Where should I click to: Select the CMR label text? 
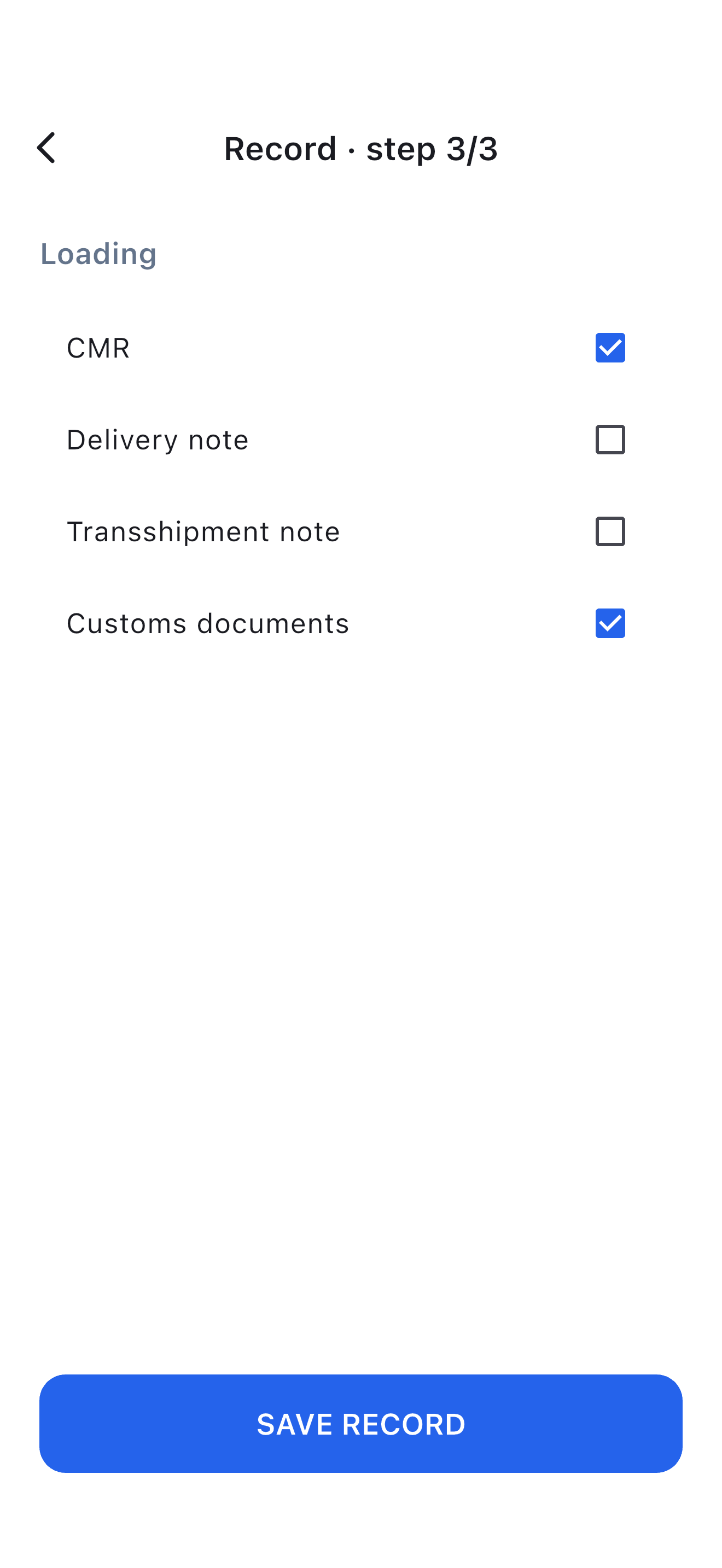point(98,348)
